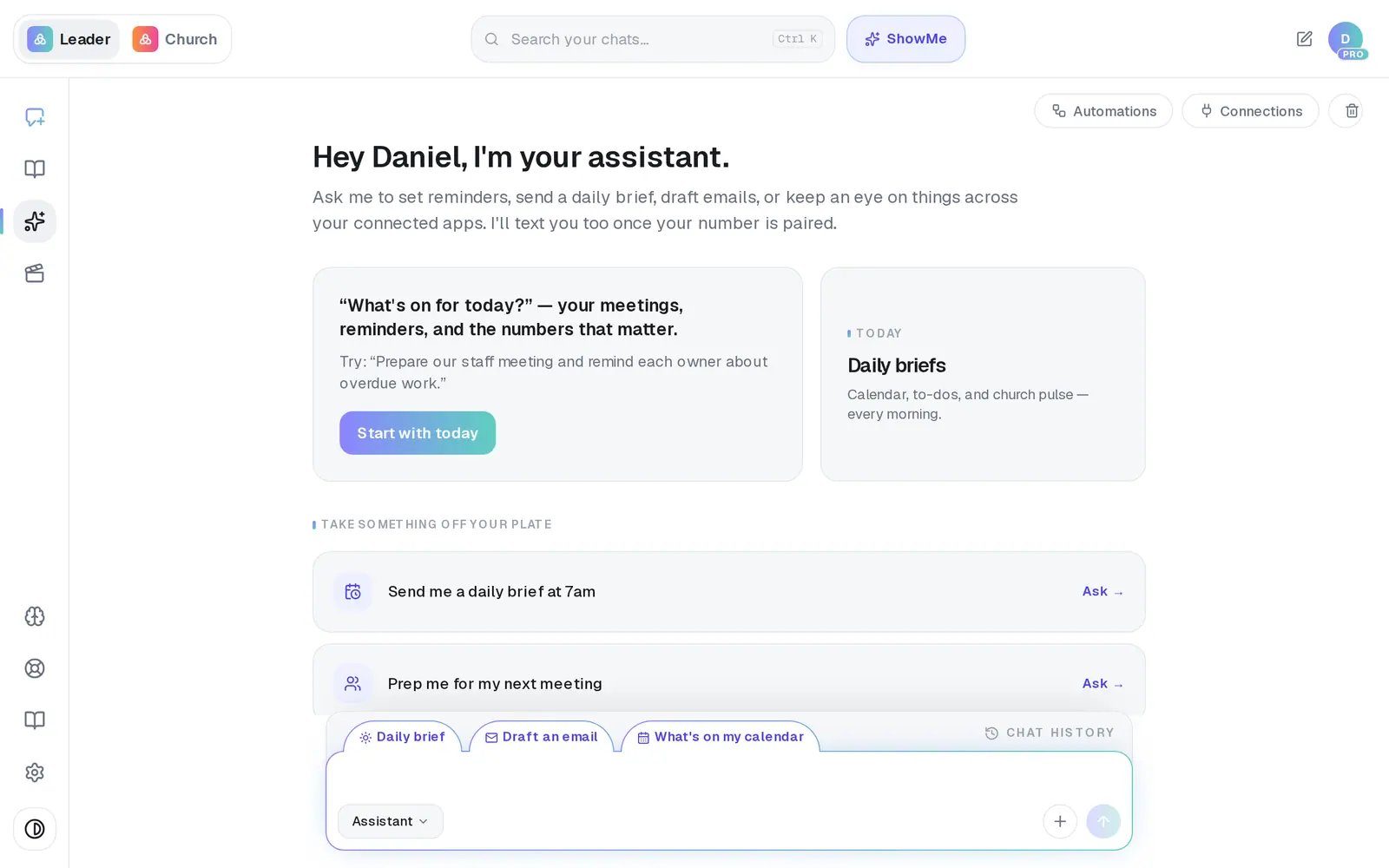
Task: Open the settings gear icon
Action: click(35, 773)
